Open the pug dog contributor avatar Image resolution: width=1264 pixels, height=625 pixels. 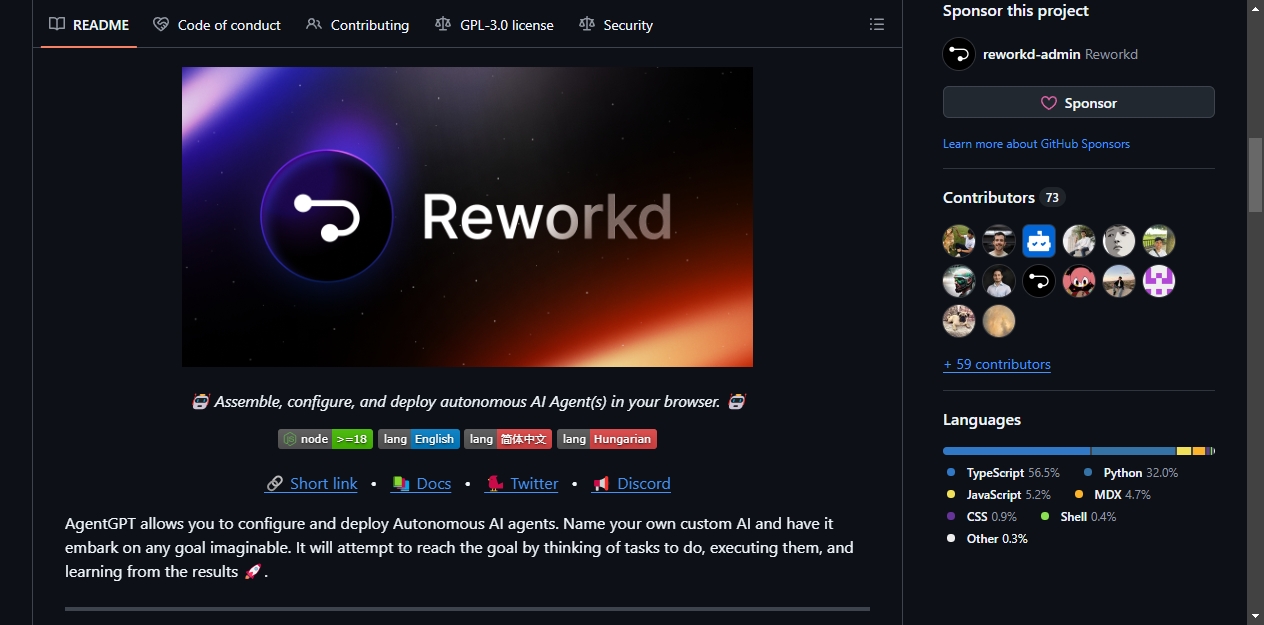[959, 321]
